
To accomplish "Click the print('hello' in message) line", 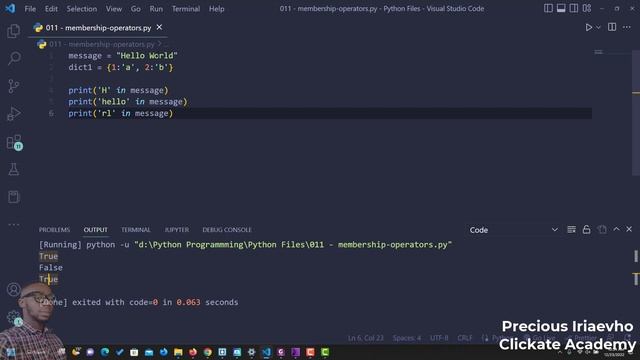I will pos(128,102).
